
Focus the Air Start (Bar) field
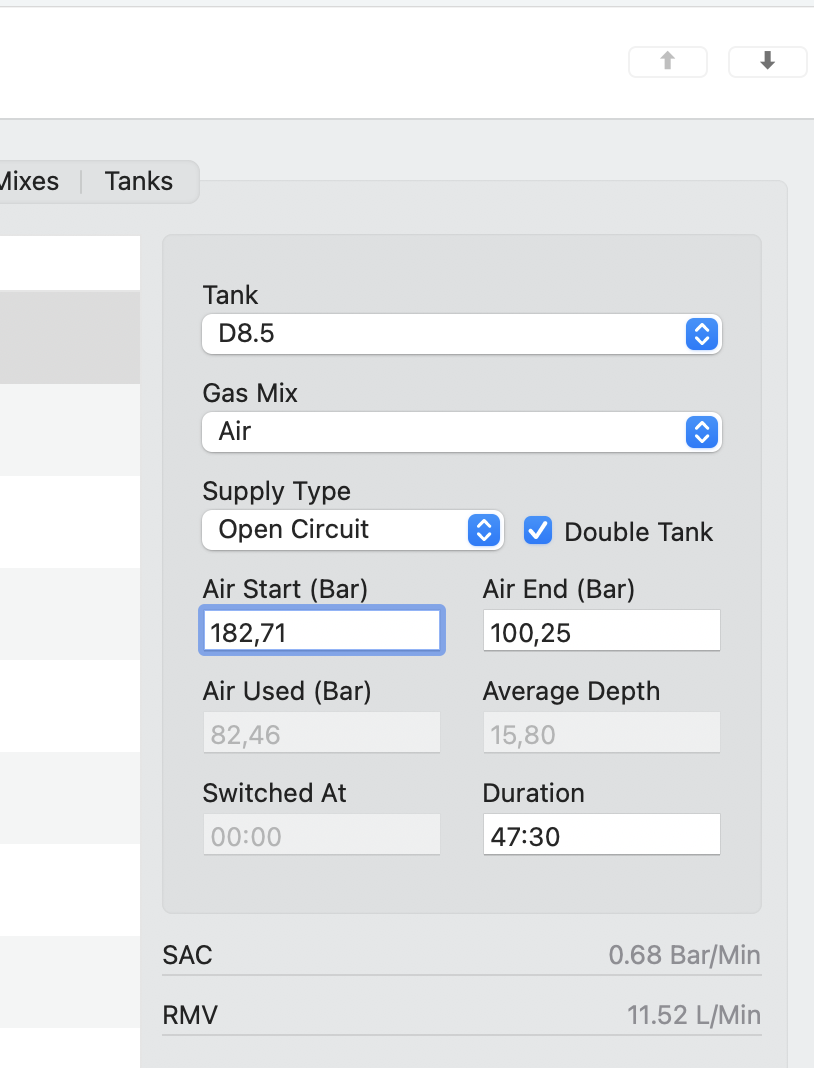pos(321,632)
